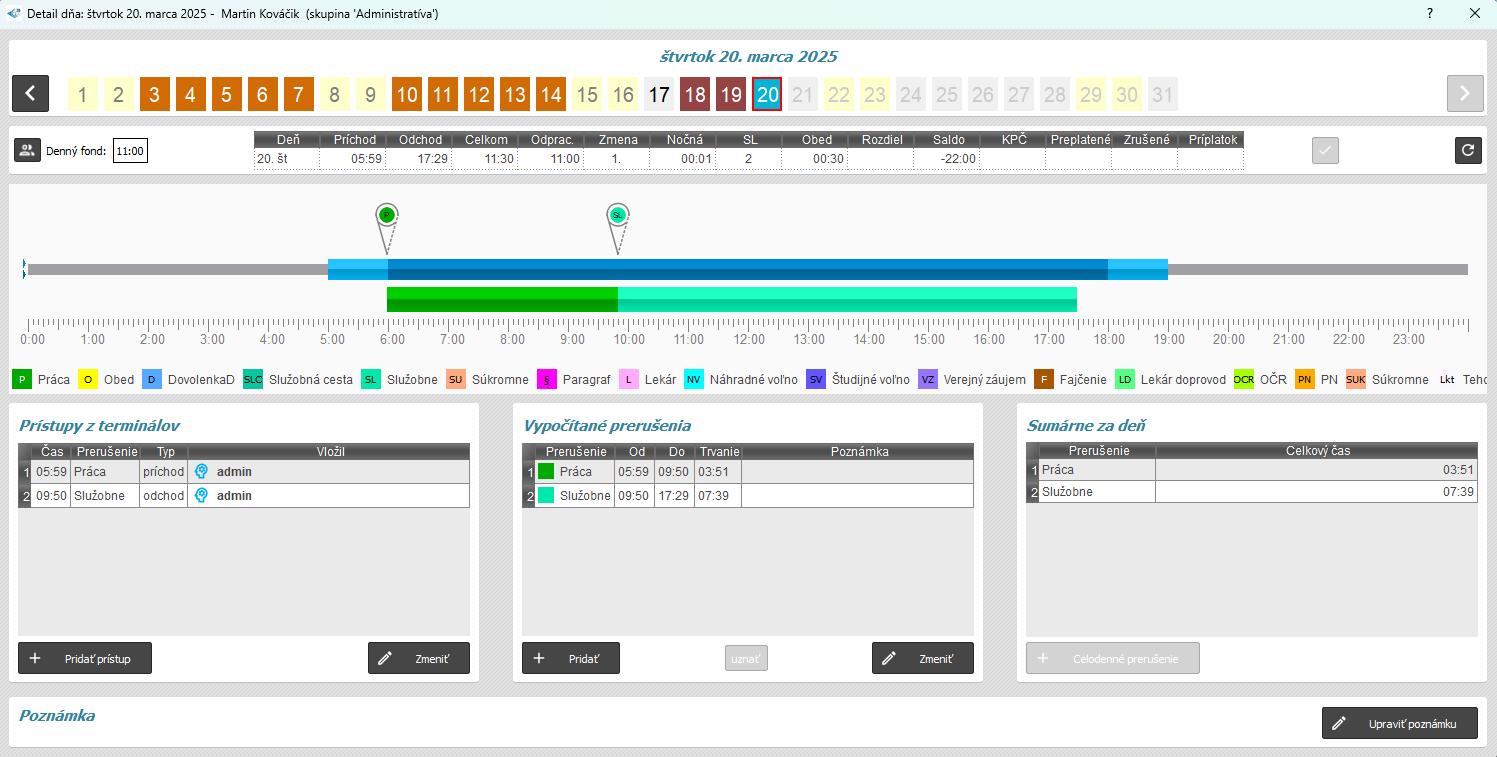
Task: Click the Denný fond time field
Action: [130, 152]
